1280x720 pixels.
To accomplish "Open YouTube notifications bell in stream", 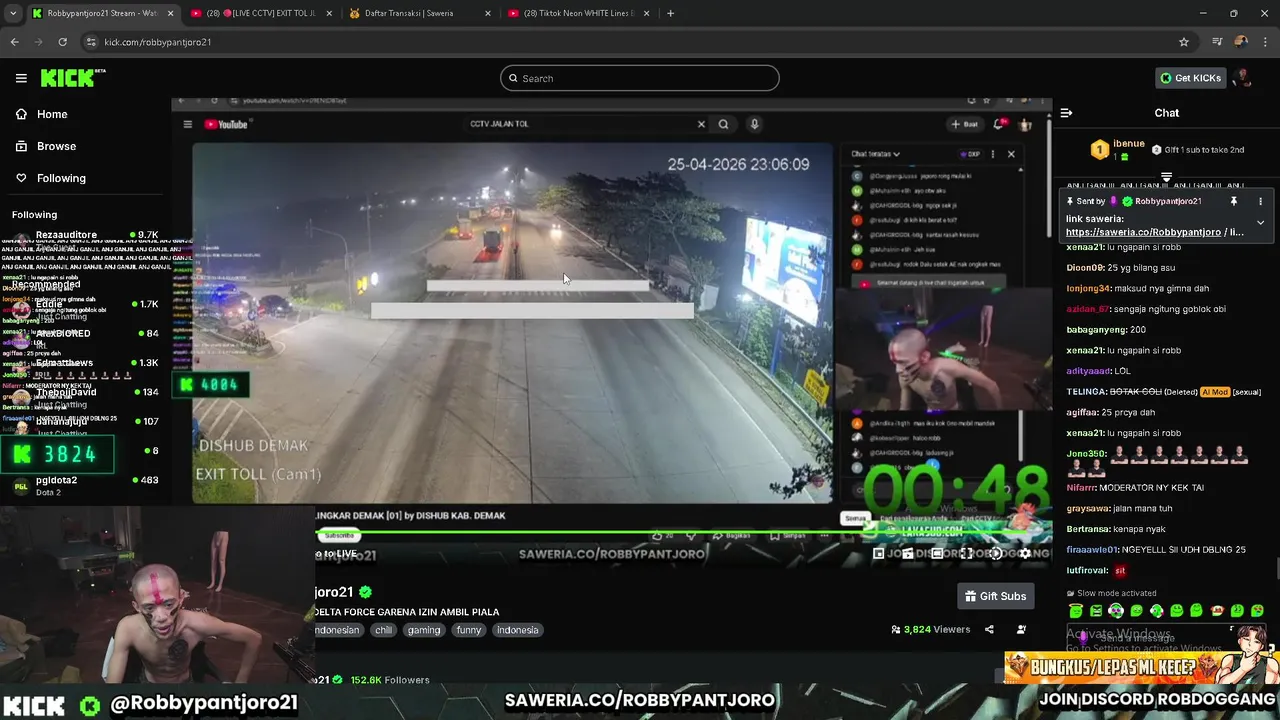I will pyautogui.click(x=1000, y=124).
